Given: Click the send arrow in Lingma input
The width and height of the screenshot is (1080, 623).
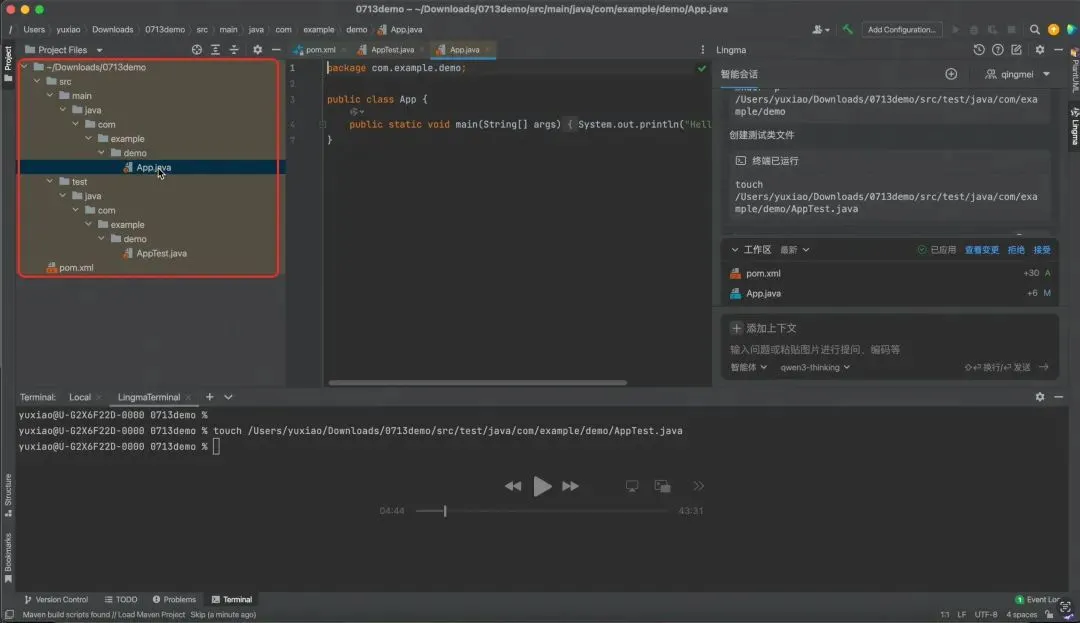Looking at the screenshot, I should 1043,367.
